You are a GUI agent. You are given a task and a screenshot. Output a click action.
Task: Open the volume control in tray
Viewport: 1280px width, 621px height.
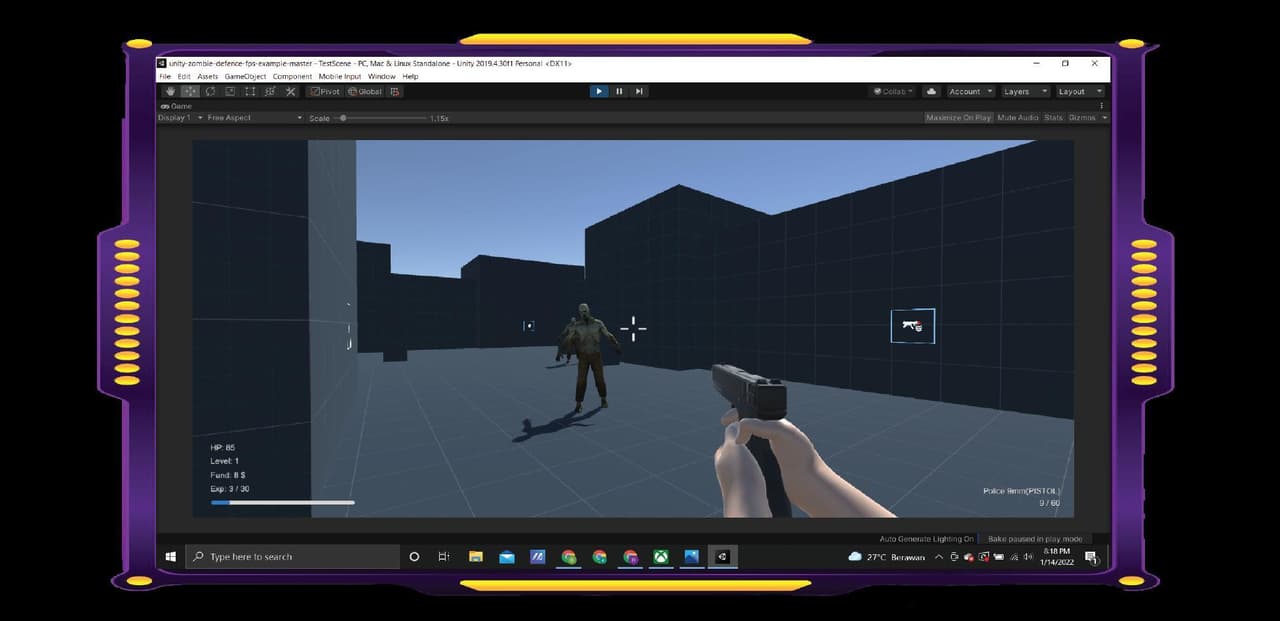(x=1029, y=557)
